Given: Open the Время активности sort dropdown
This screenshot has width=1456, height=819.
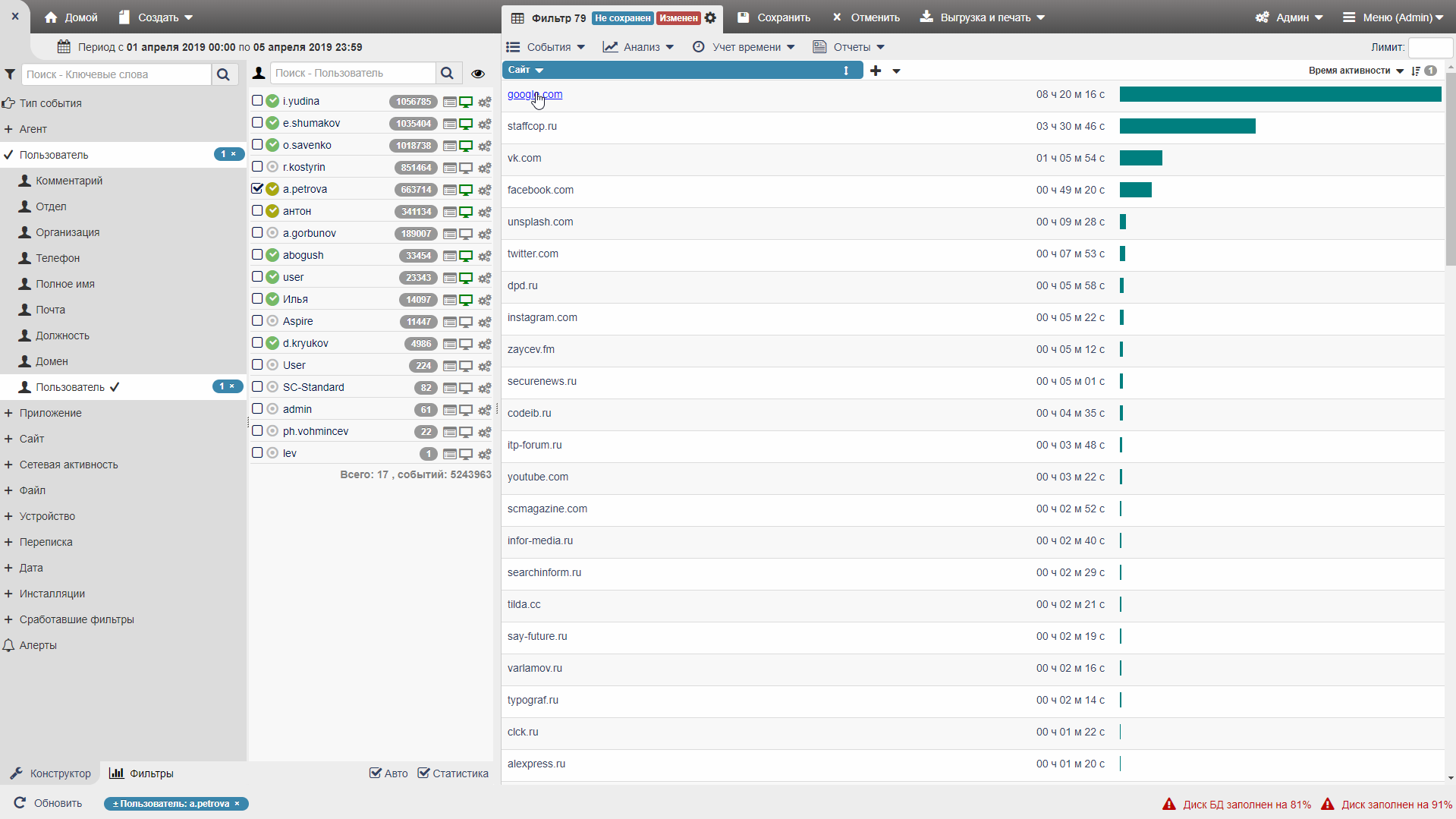Looking at the screenshot, I should point(1356,71).
